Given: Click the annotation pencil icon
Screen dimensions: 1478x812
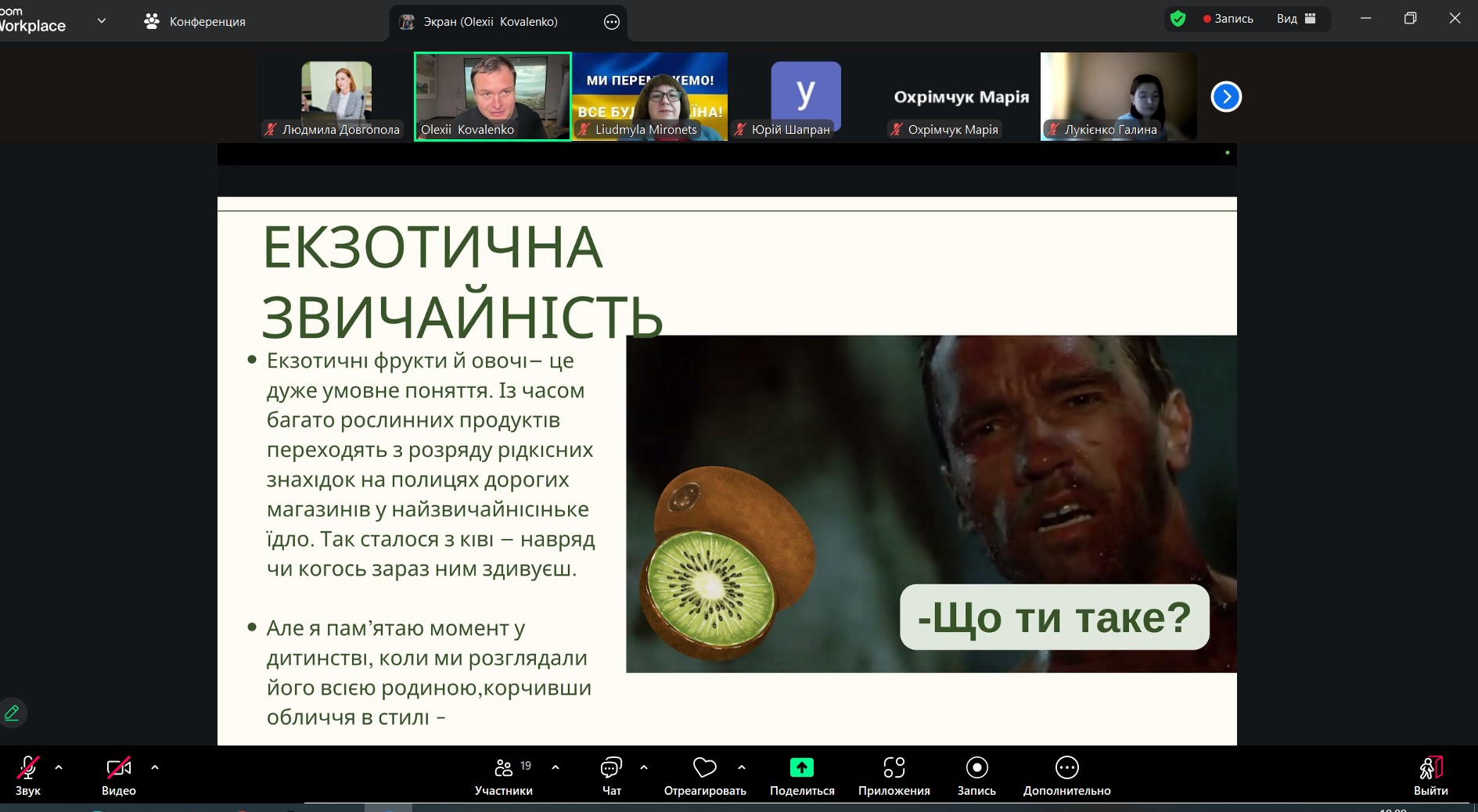Looking at the screenshot, I should click(x=13, y=713).
